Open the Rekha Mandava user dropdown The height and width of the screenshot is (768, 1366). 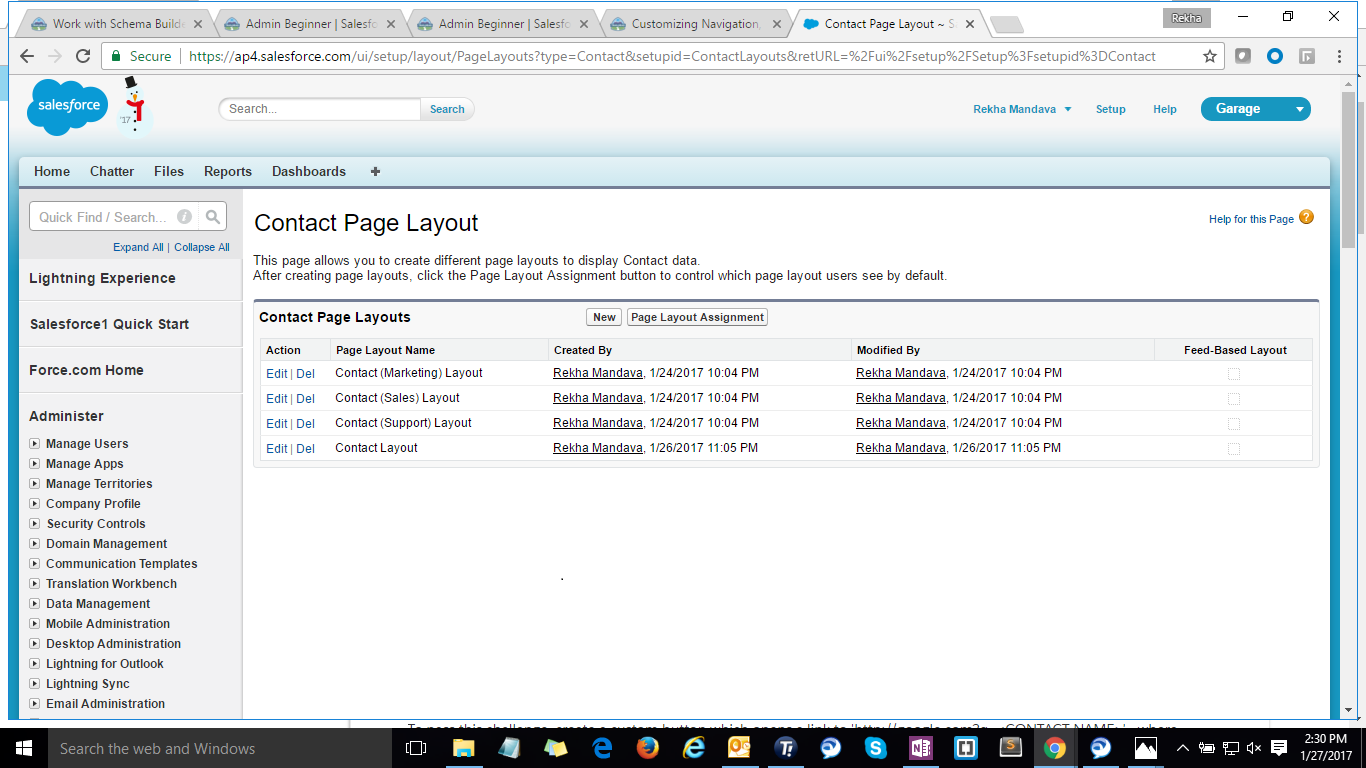point(1022,109)
